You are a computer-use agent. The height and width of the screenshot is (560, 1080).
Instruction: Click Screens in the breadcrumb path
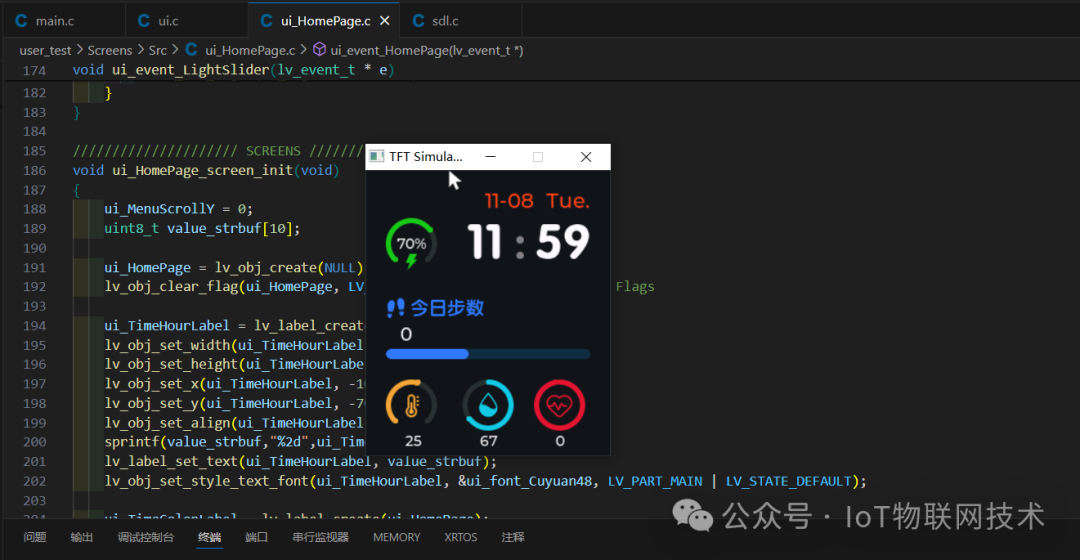(x=110, y=50)
